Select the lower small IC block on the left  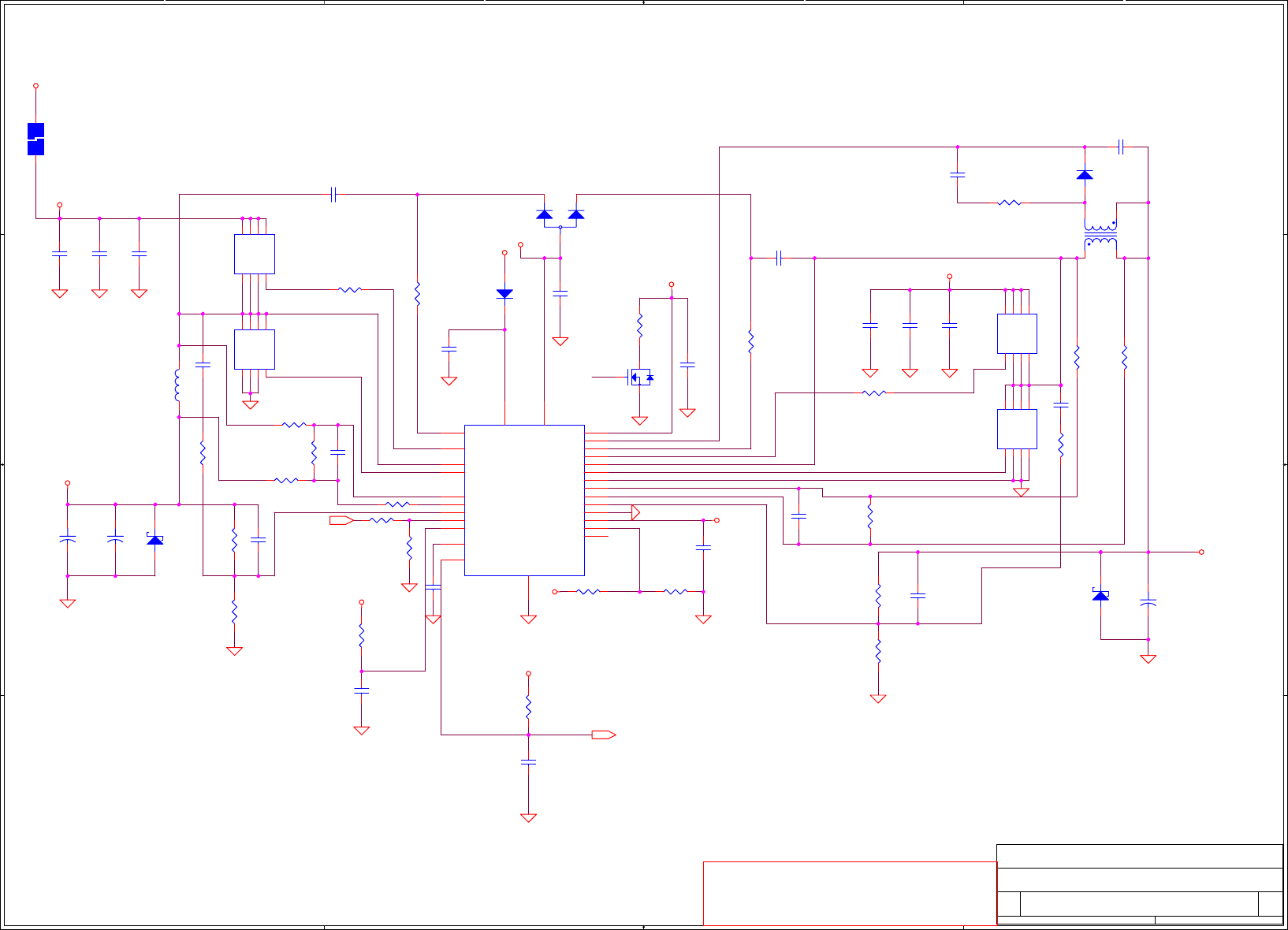[255, 349]
